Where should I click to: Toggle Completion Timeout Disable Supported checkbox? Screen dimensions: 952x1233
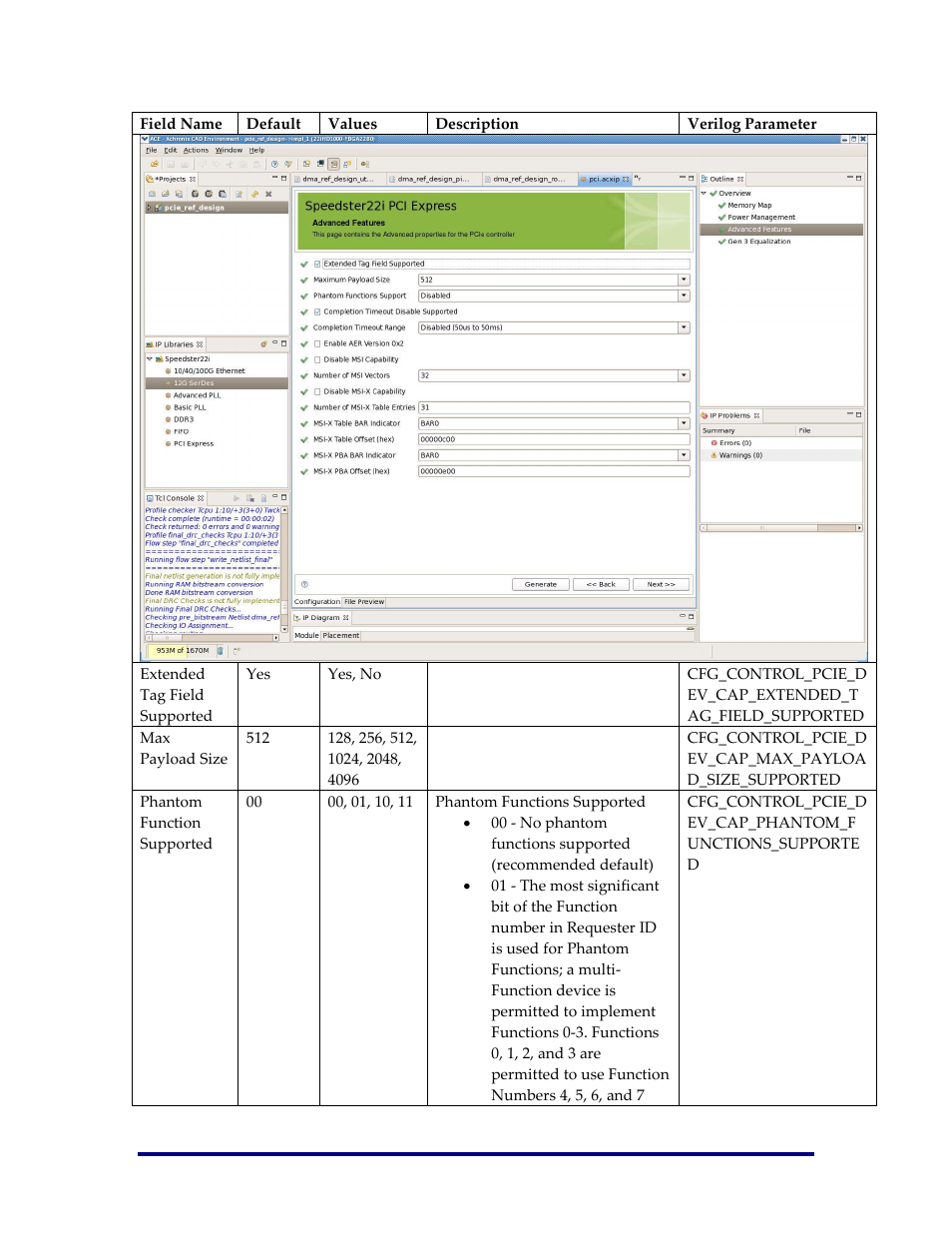coord(317,311)
